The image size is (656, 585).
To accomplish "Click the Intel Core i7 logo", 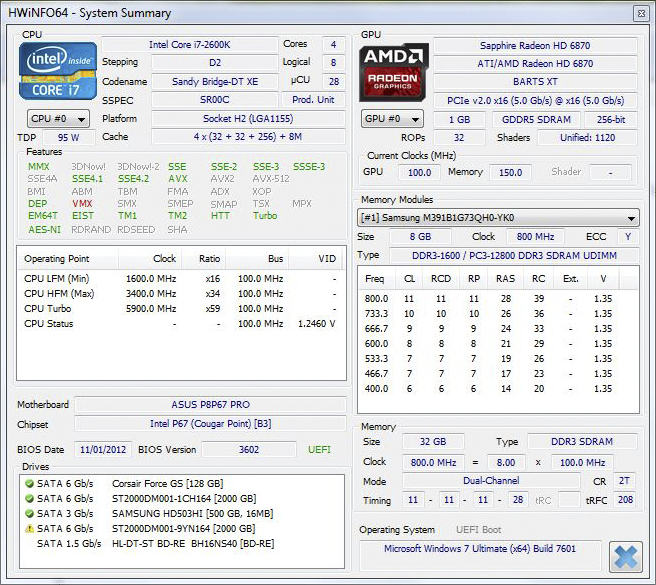I will [x=58, y=71].
